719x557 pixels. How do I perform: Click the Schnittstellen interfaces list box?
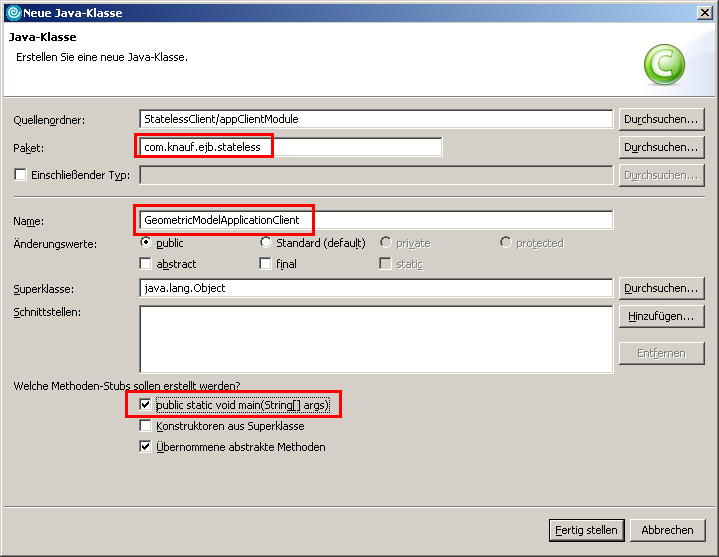point(375,339)
